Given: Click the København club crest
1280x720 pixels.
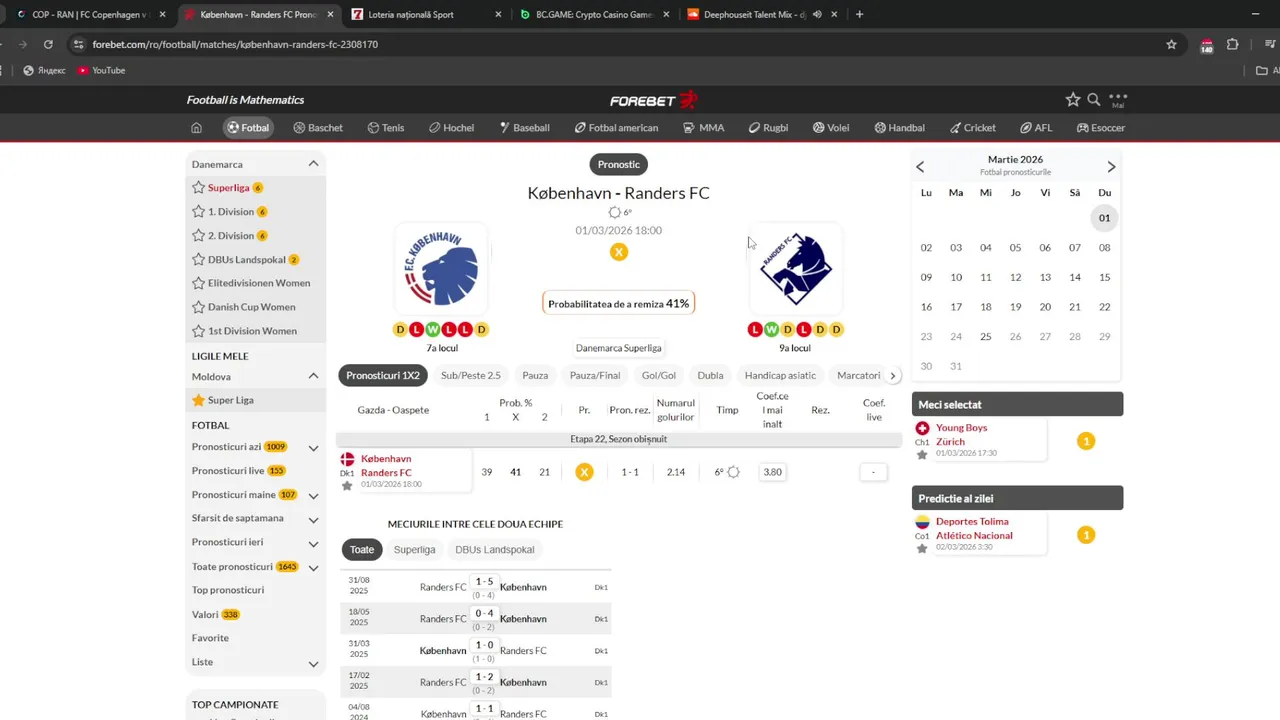Looking at the screenshot, I should tap(442, 269).
